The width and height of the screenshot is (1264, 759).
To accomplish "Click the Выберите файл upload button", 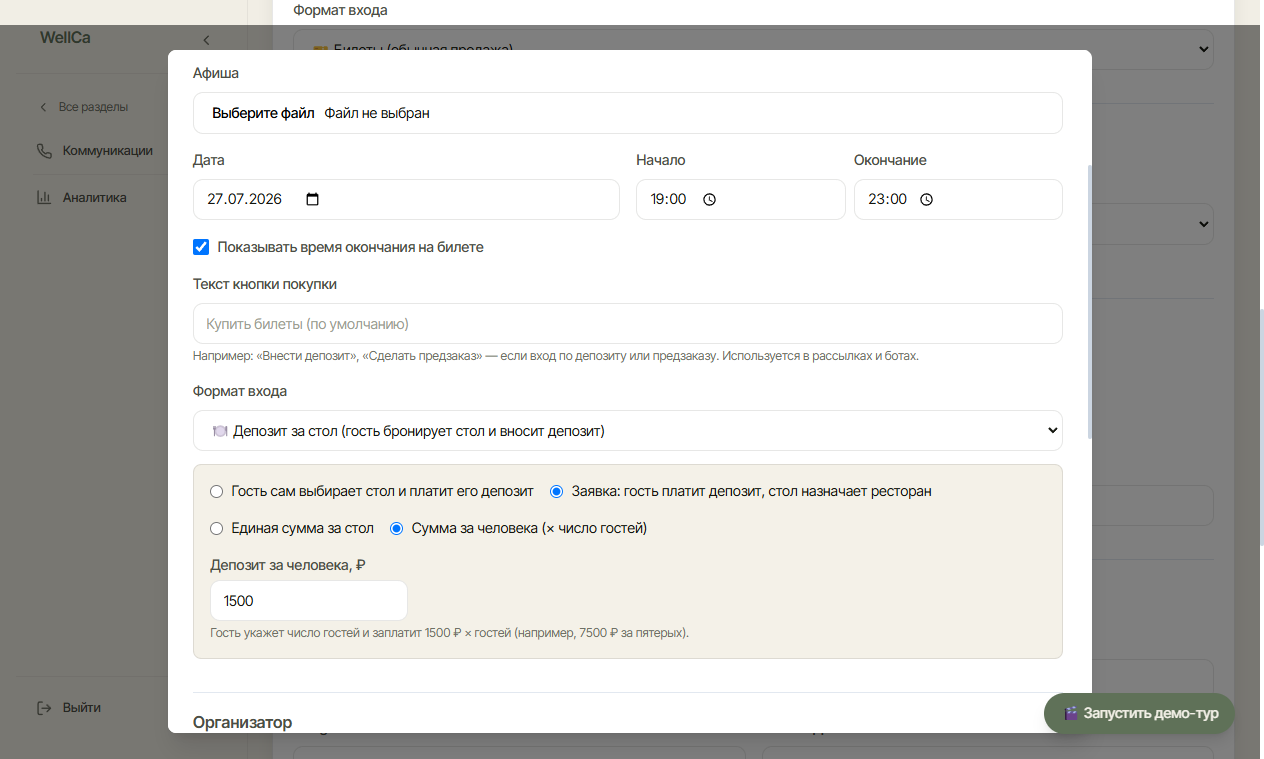I will pyautogui.click(x=263, y=113).
